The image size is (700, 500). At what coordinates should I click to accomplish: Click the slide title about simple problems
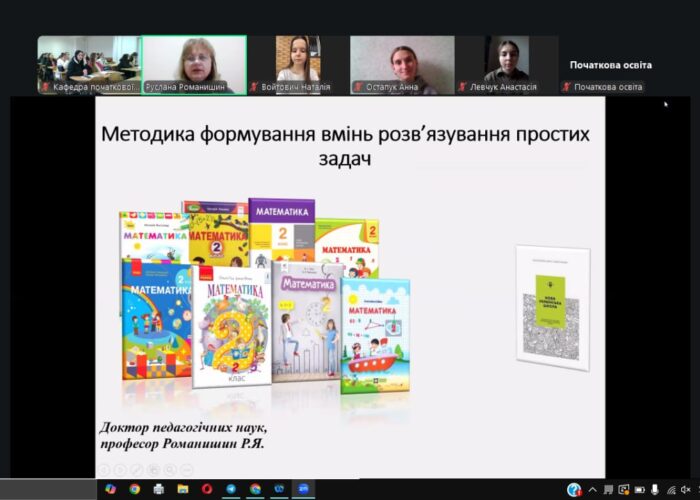[x=347, y=146]
